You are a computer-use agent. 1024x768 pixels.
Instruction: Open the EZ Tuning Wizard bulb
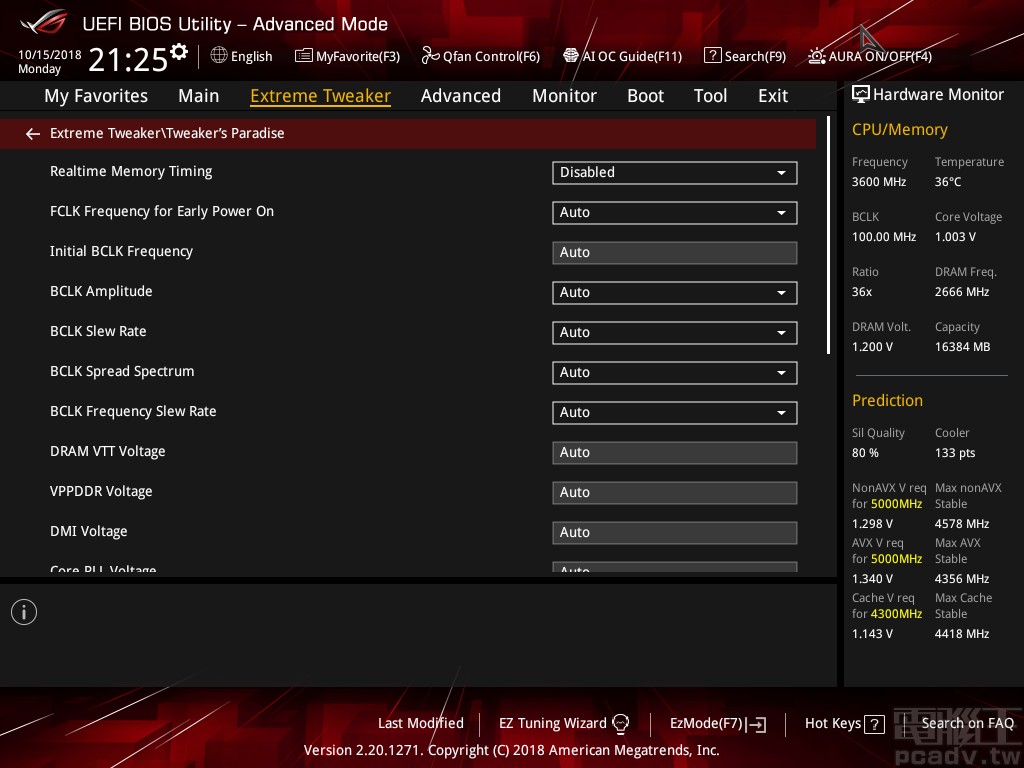pos(620,724)
